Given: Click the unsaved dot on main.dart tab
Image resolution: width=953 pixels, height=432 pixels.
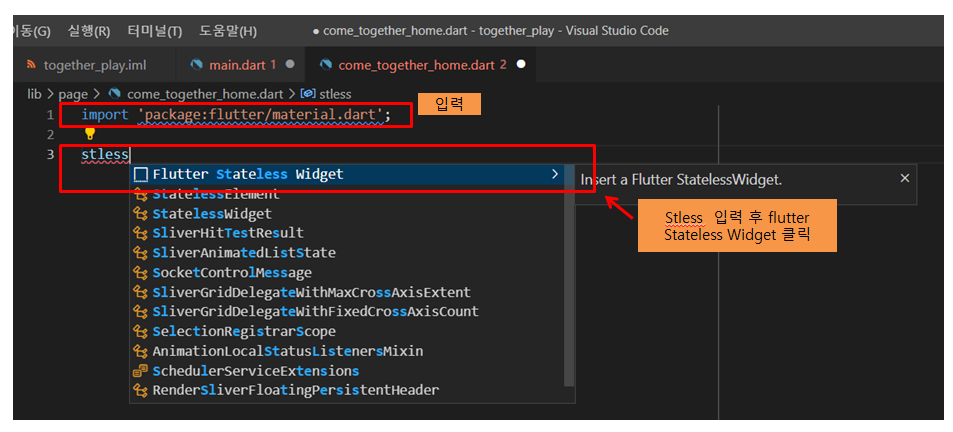Looking at the screenshot, I should click(x=290, y=64).
